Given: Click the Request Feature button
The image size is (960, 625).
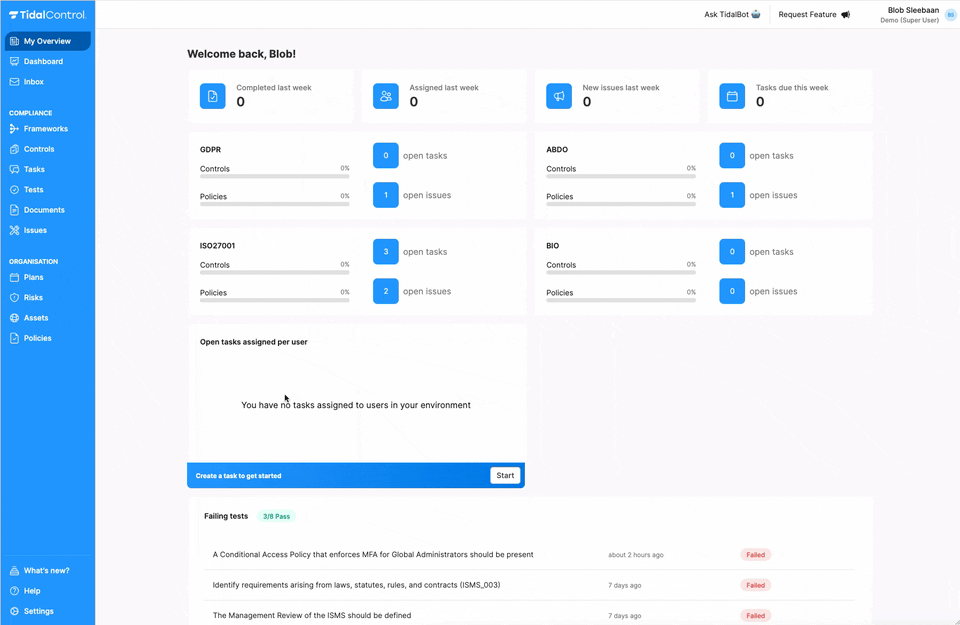Looking at the screenshot, I should point(813,14).
